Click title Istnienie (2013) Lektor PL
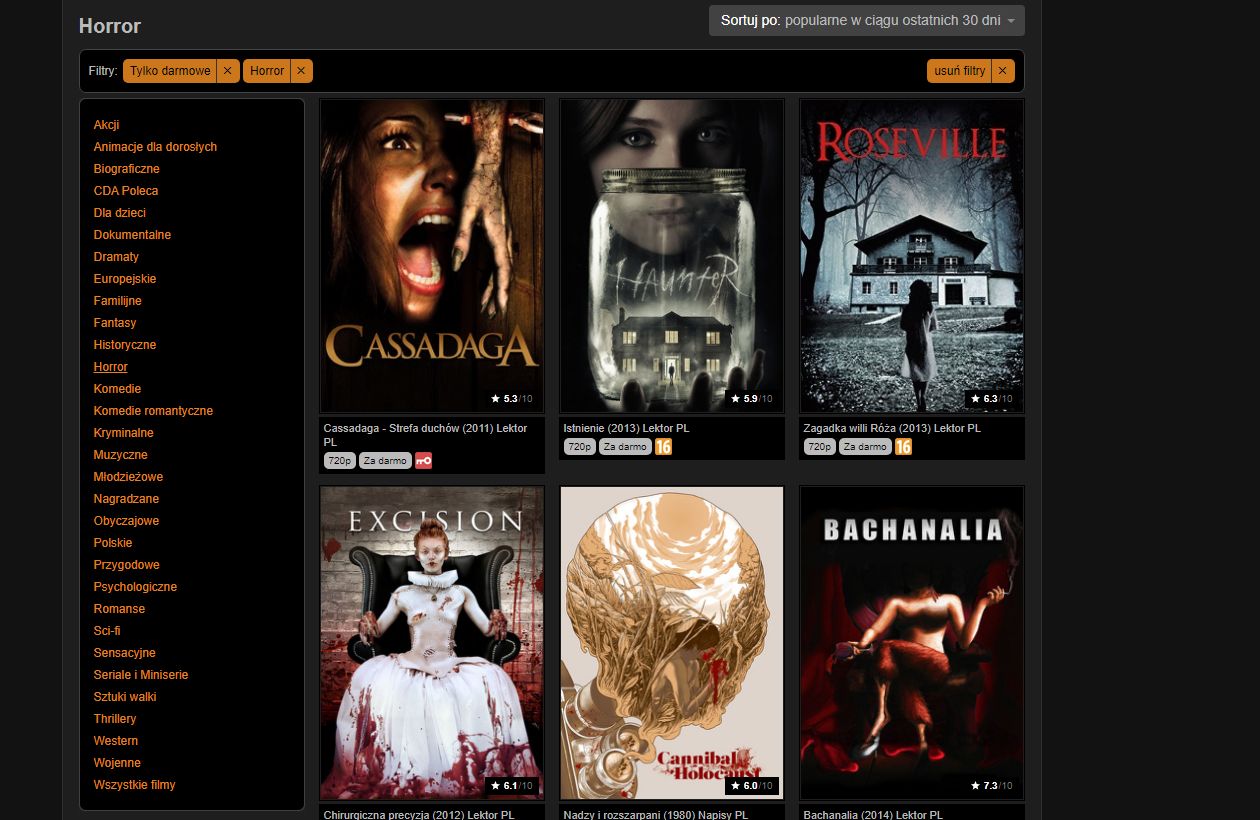This screenshot has height=820, width=1260. (626, 428)
